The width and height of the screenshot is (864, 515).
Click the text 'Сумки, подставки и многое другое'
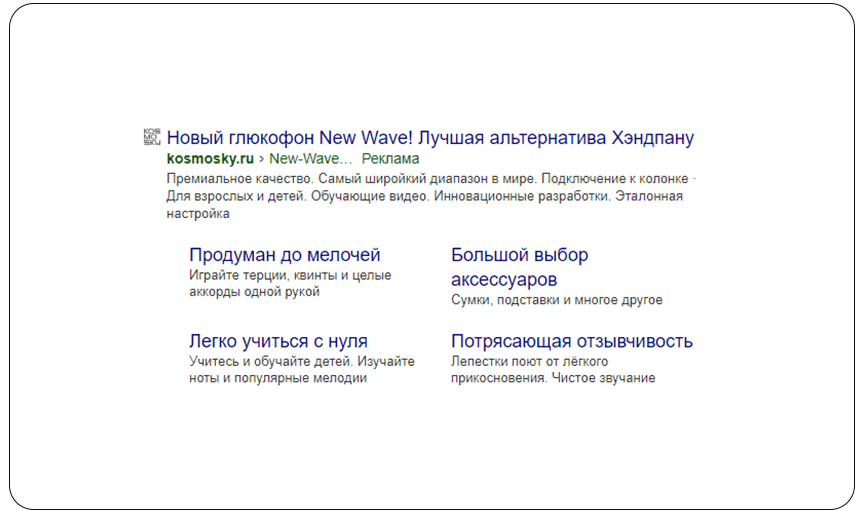557,300
